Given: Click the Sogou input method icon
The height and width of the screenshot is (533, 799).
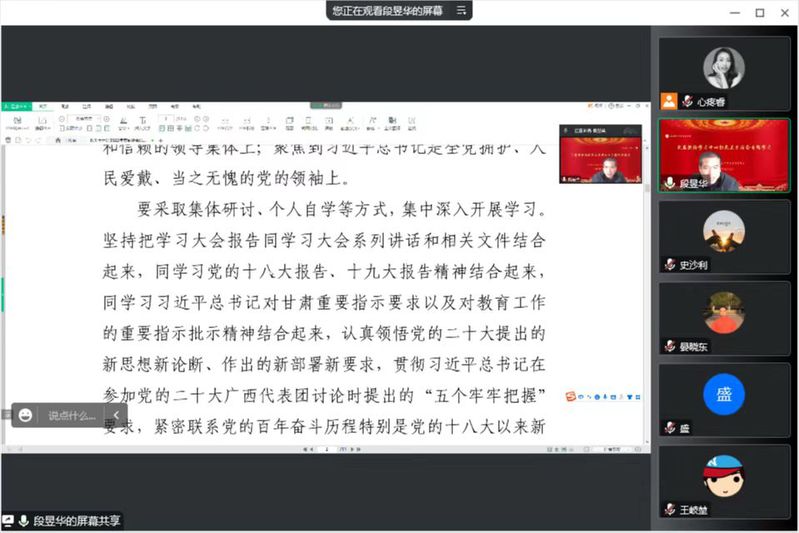Looking at the screenshot, I should point(570,397).
